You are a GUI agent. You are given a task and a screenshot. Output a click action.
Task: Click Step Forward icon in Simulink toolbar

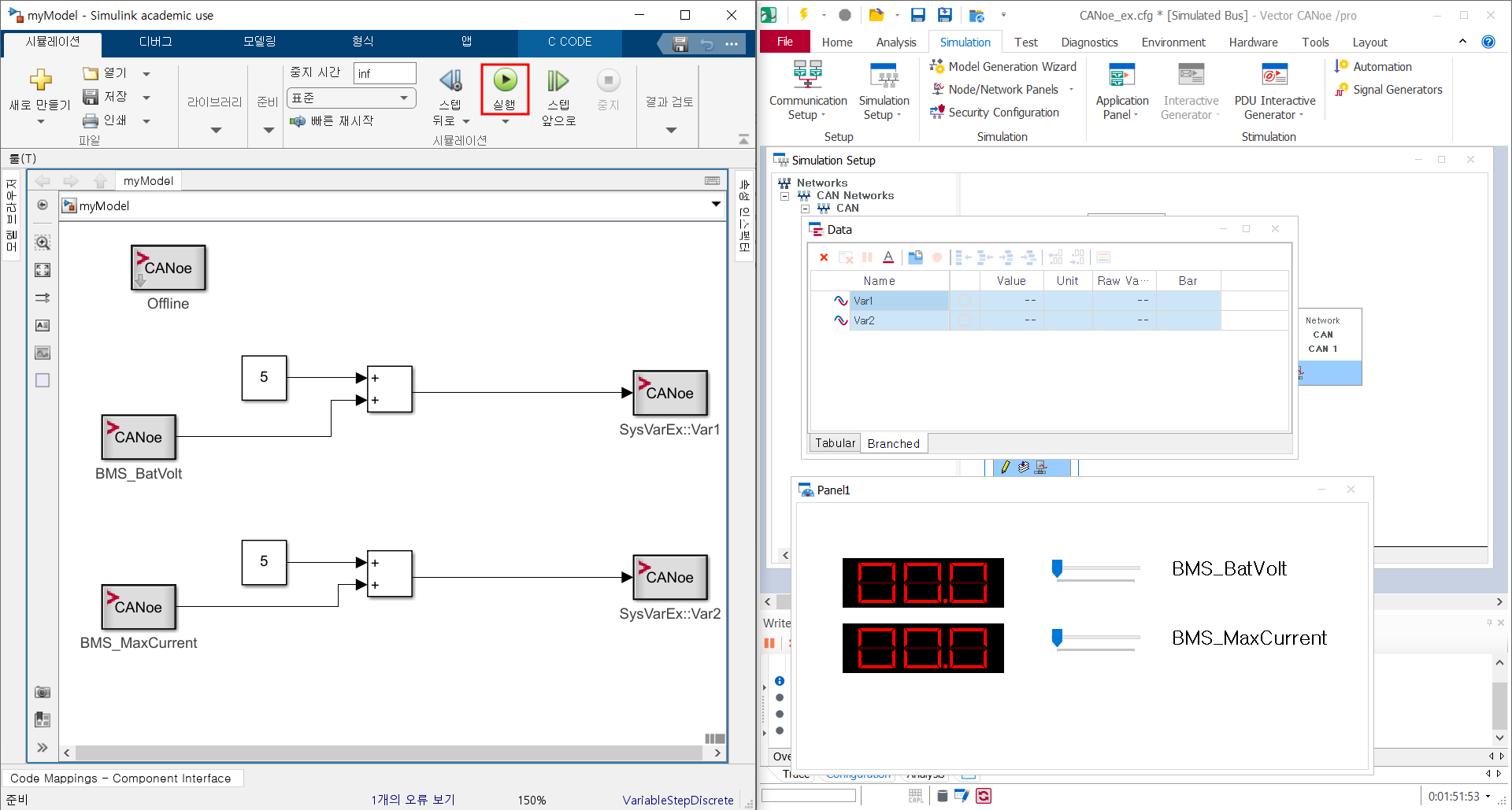coord(558,80)
